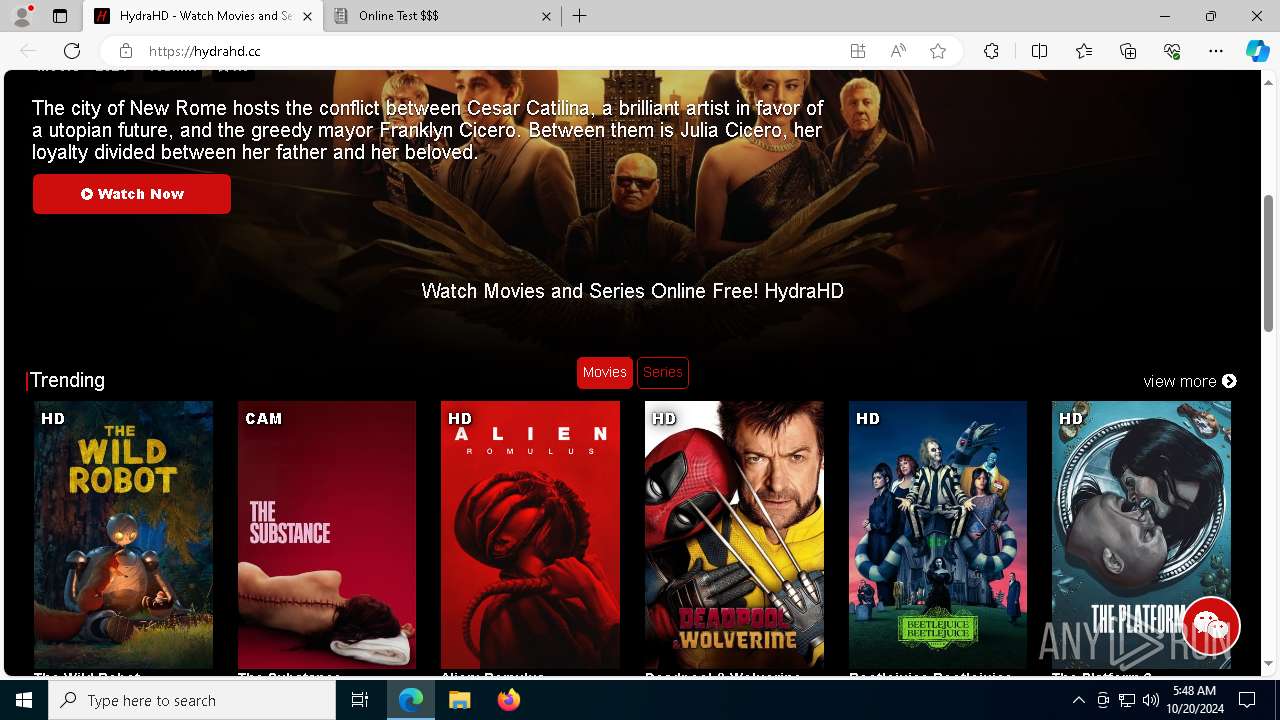Click the back navigation arrow
This screenshot has height=720, width=1280.
28,51
